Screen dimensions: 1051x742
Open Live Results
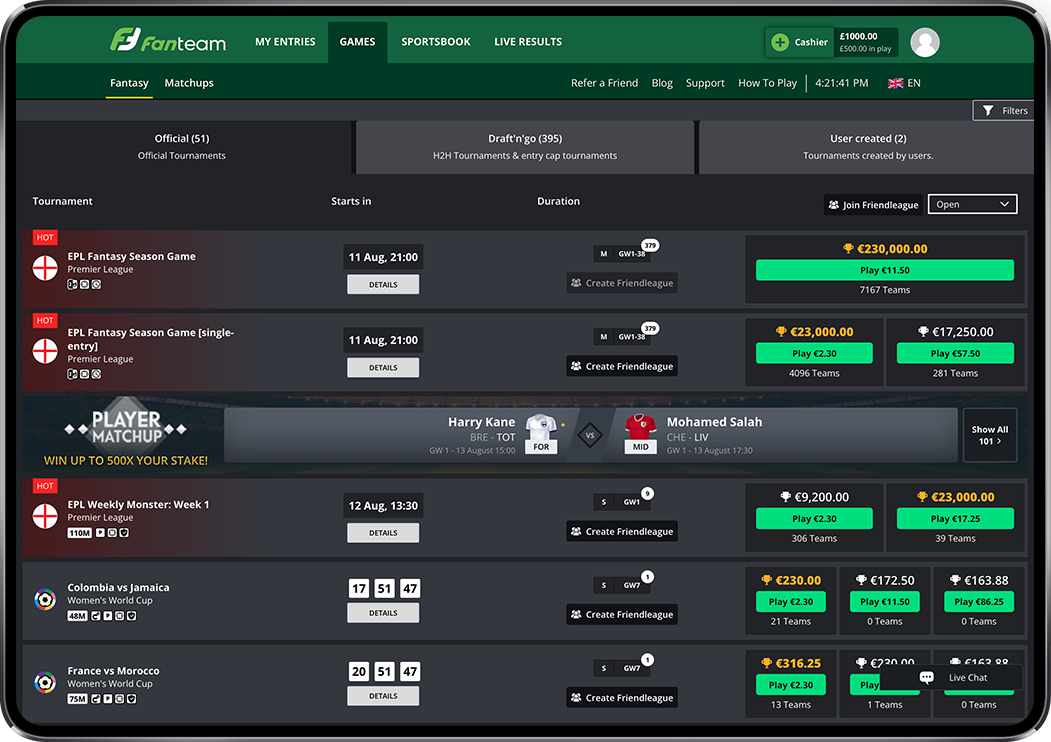pyautogui.click(x=528, y=42)
